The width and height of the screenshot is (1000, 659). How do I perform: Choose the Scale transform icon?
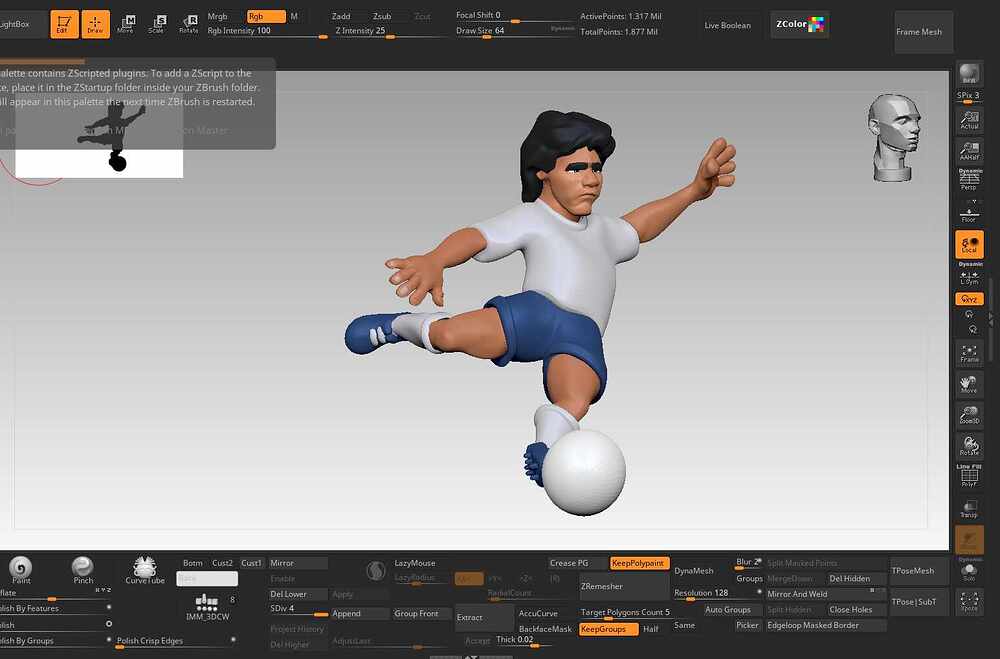[x=157, y=24]
